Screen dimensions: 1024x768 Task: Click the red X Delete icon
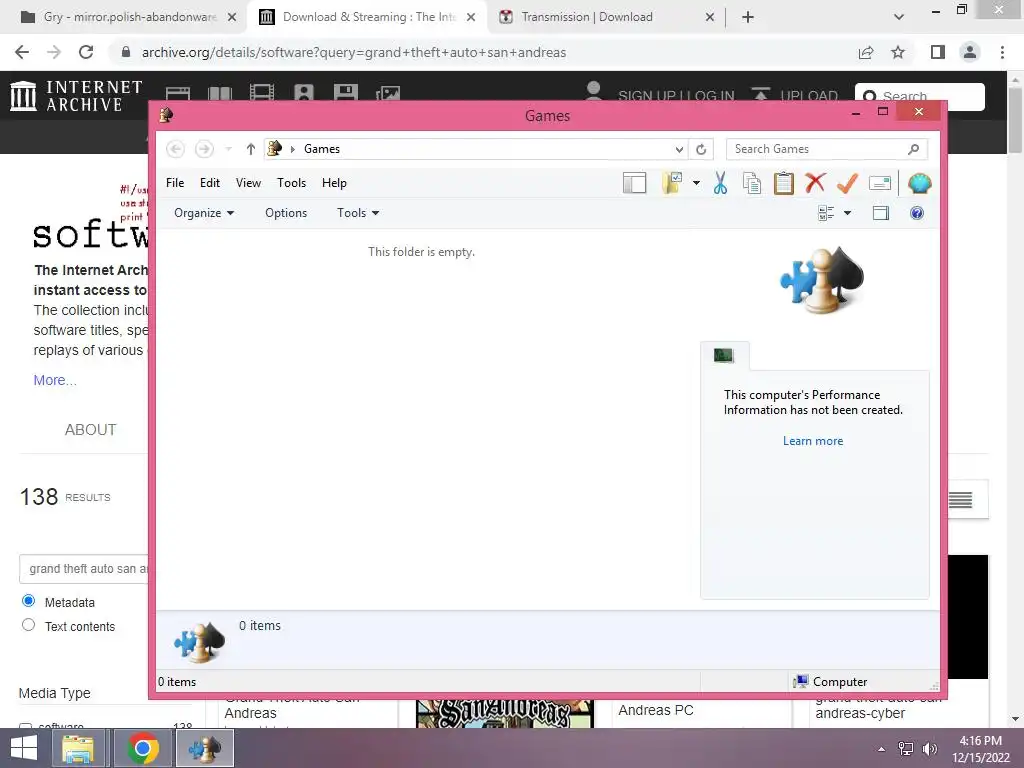(815, 183)
